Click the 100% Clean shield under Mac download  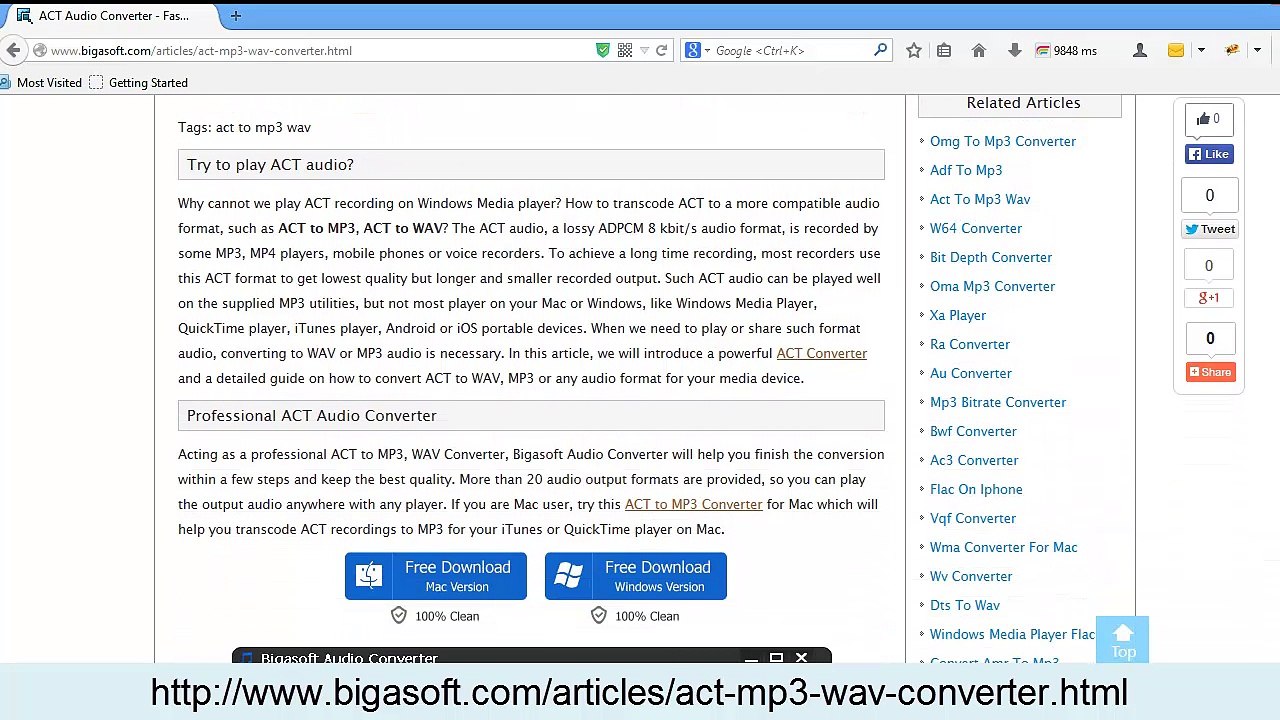[x=399, y=616]
